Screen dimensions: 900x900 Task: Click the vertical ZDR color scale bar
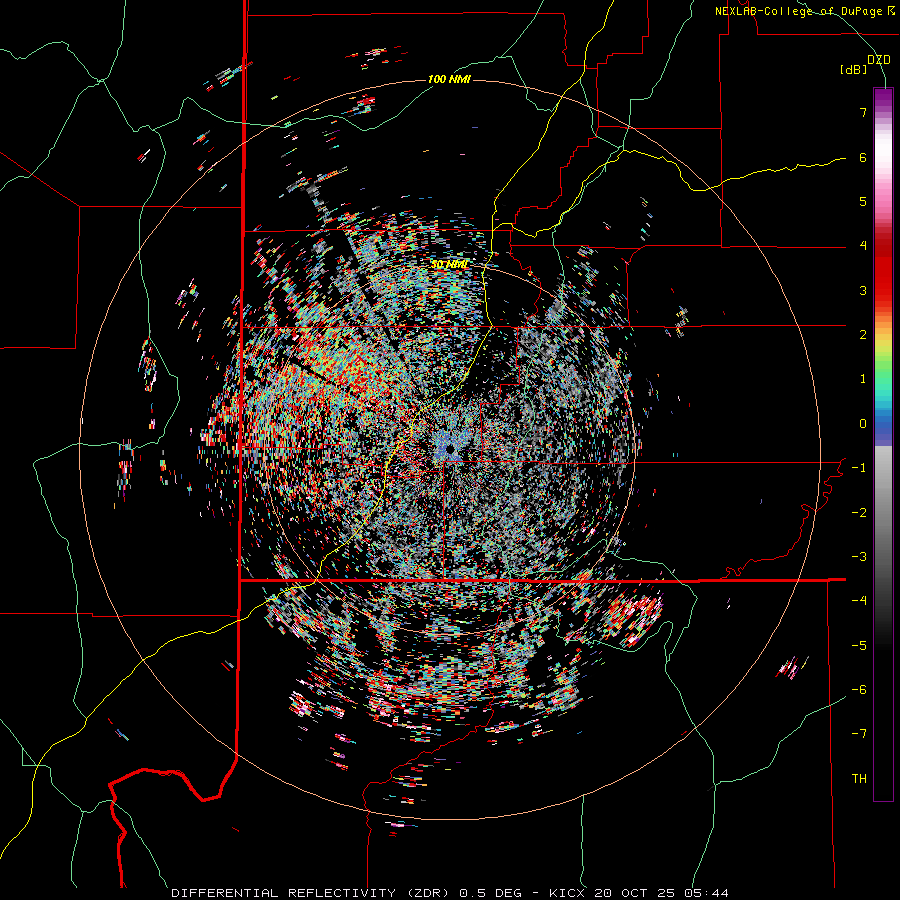click(x=883, y=444)
